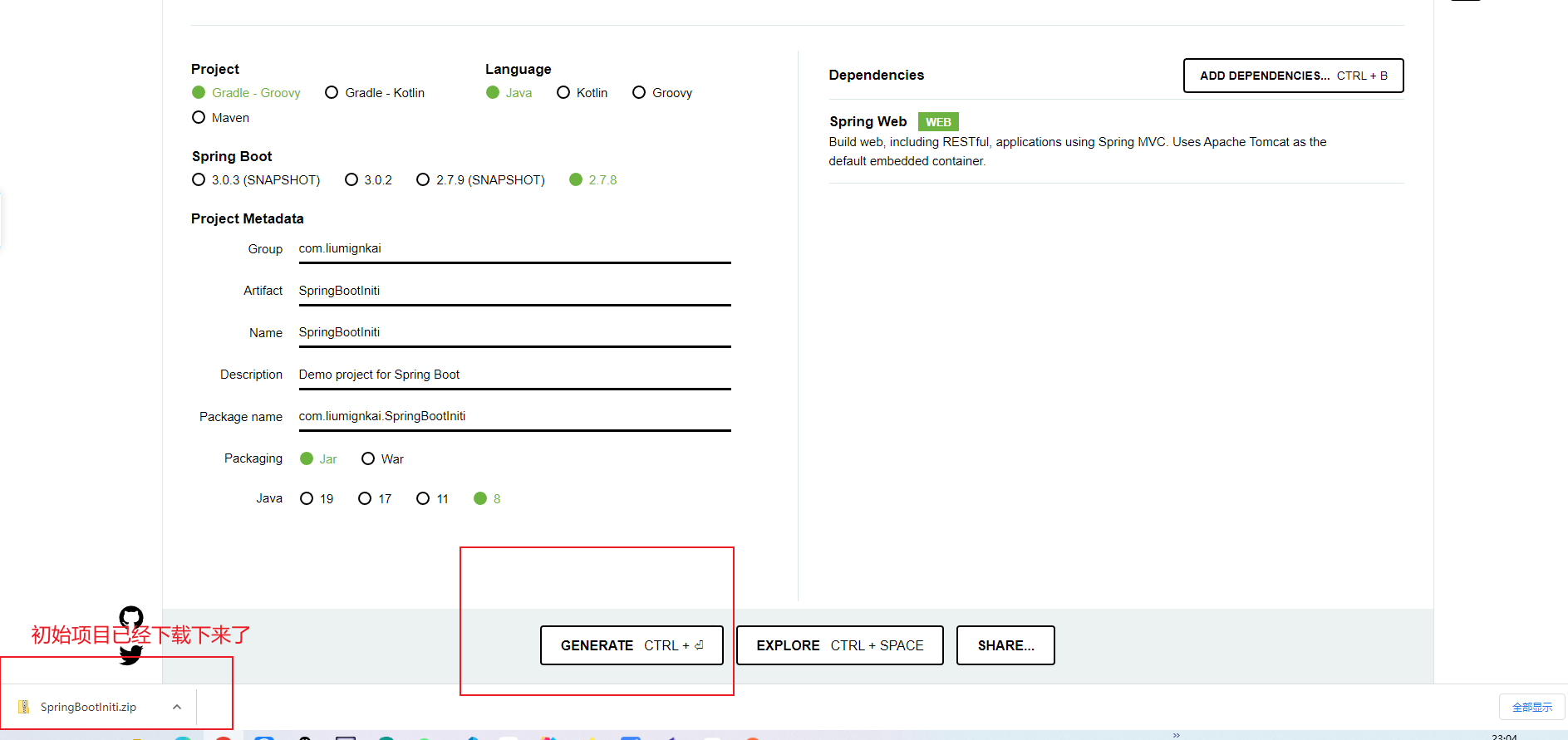
Task: Select Java version 17
Action: [x=365, y=498]
